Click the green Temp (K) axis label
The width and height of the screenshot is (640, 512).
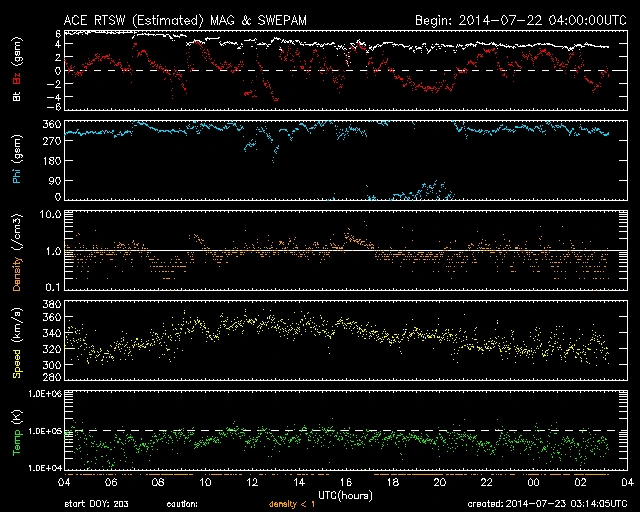[16, 432]
